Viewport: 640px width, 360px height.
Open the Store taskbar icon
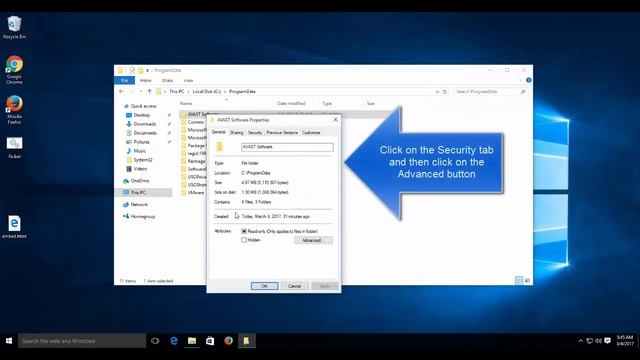(x=210, y=340)
